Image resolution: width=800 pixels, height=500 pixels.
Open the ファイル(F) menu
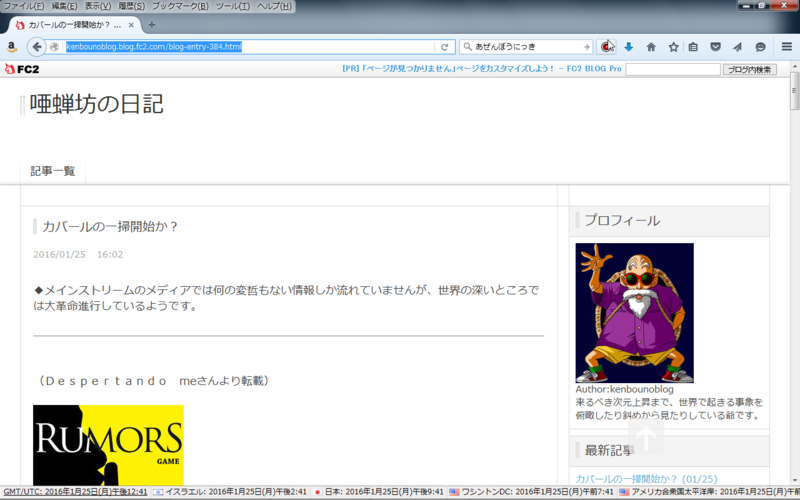tap(23, 6)
